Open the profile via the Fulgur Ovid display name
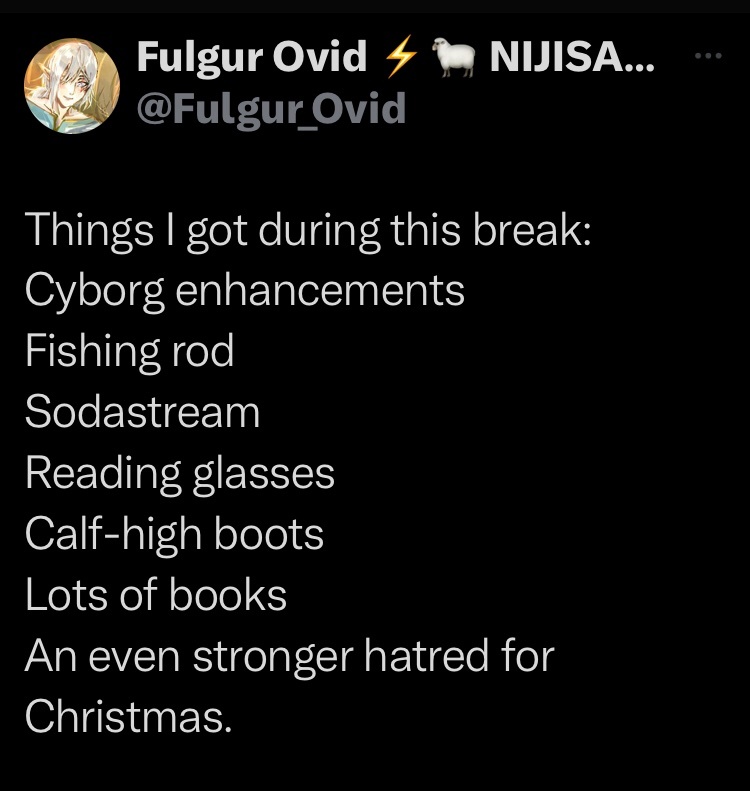This screenshot has width=750, height=791. (x=252, y=56)
